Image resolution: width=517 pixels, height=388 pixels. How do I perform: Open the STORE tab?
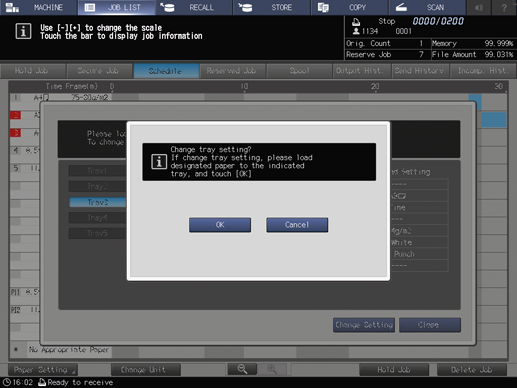[272, 7]
